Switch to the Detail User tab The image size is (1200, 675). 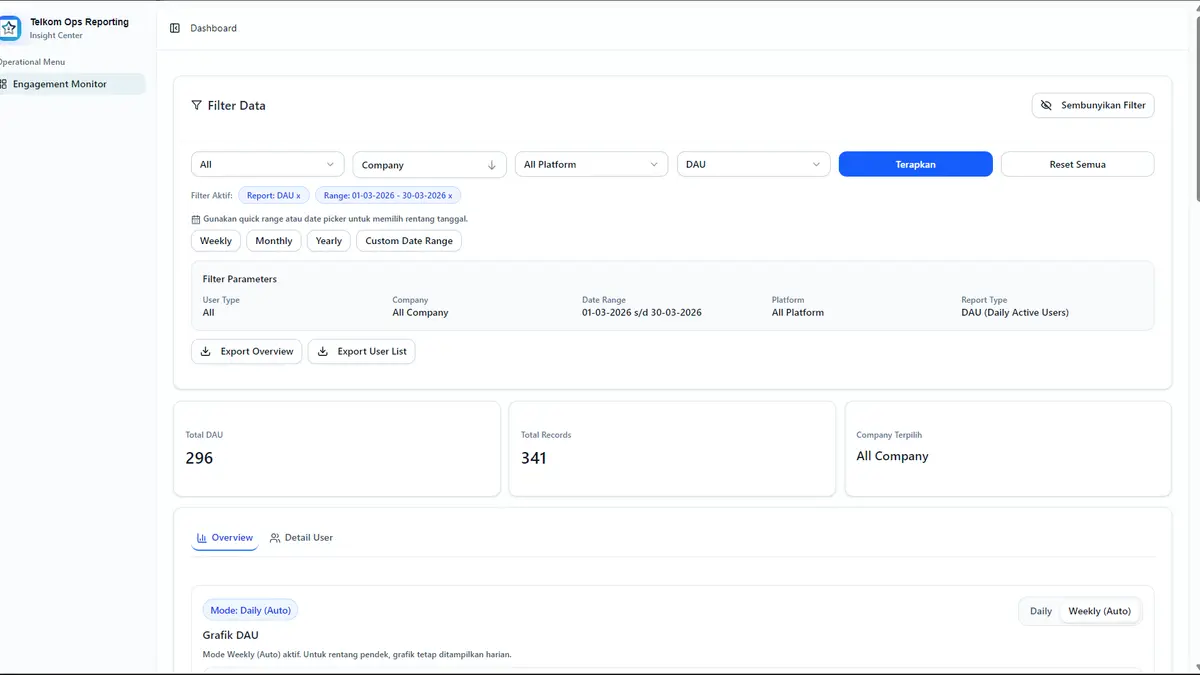point(301,538)
